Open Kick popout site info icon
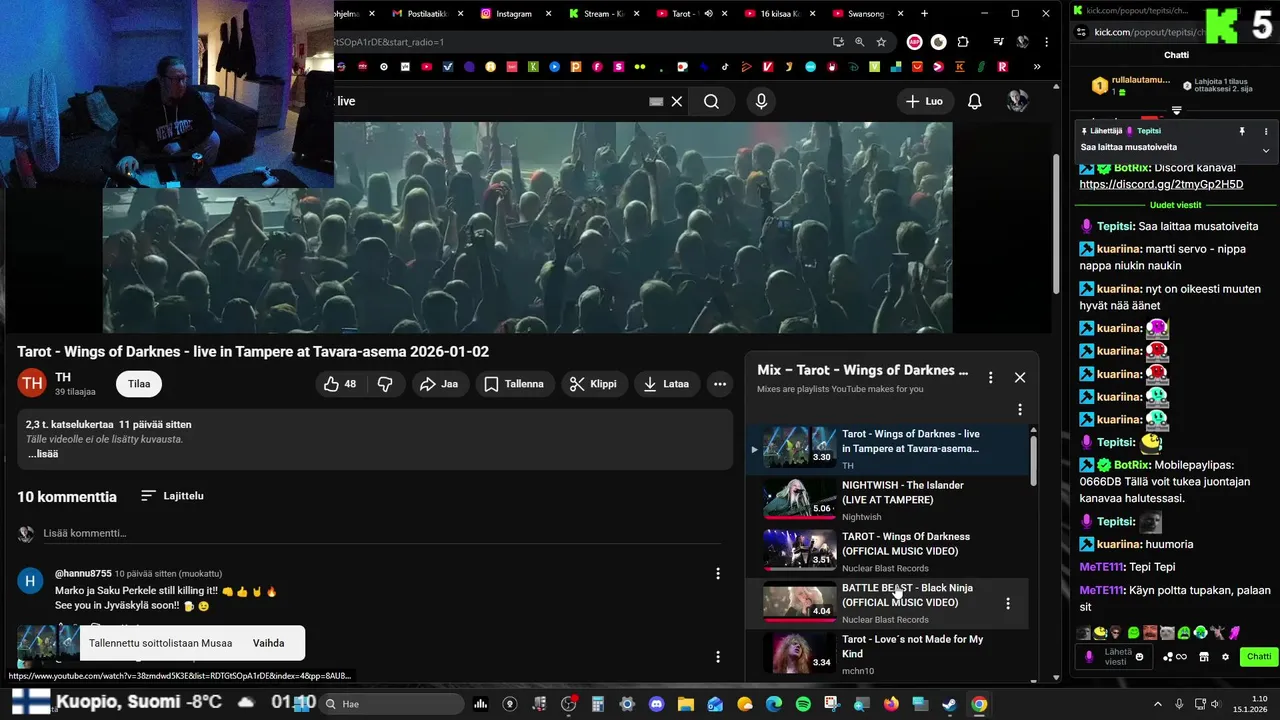Viewport: 1280px width, 720px height. click(x=1081, y=32)
